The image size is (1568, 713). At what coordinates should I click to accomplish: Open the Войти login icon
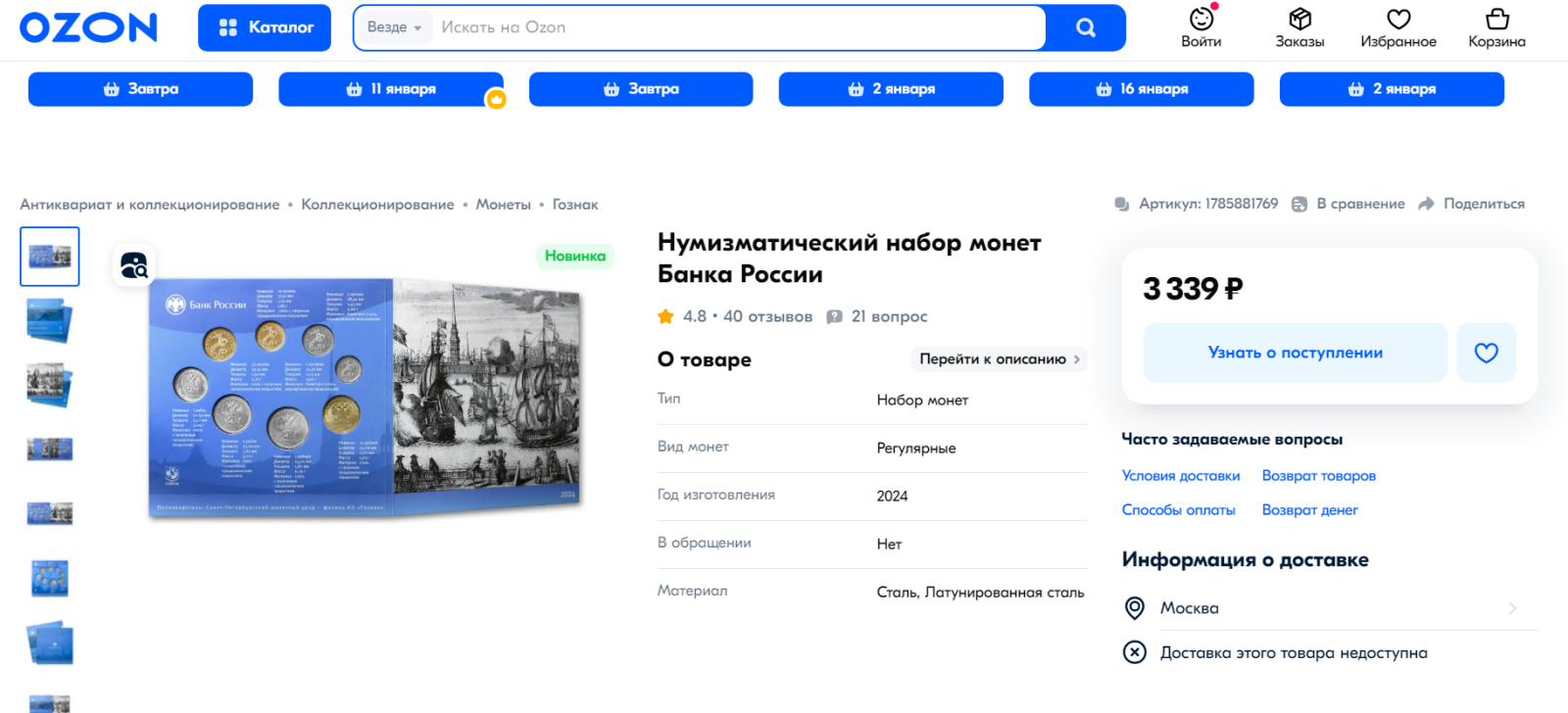click(x=1201, y=27)
